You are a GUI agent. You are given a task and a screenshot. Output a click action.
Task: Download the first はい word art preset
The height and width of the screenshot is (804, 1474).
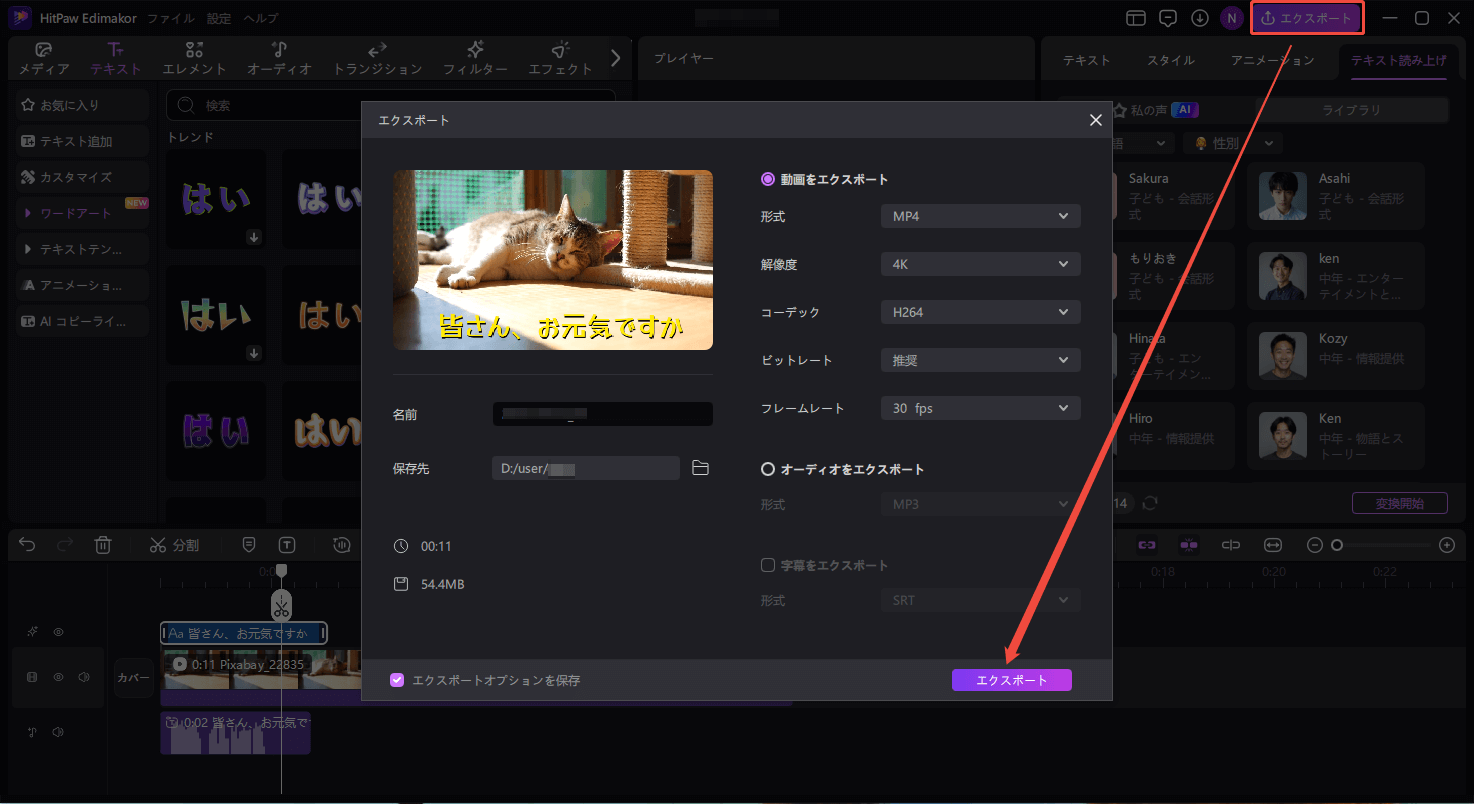click(254, 237)
